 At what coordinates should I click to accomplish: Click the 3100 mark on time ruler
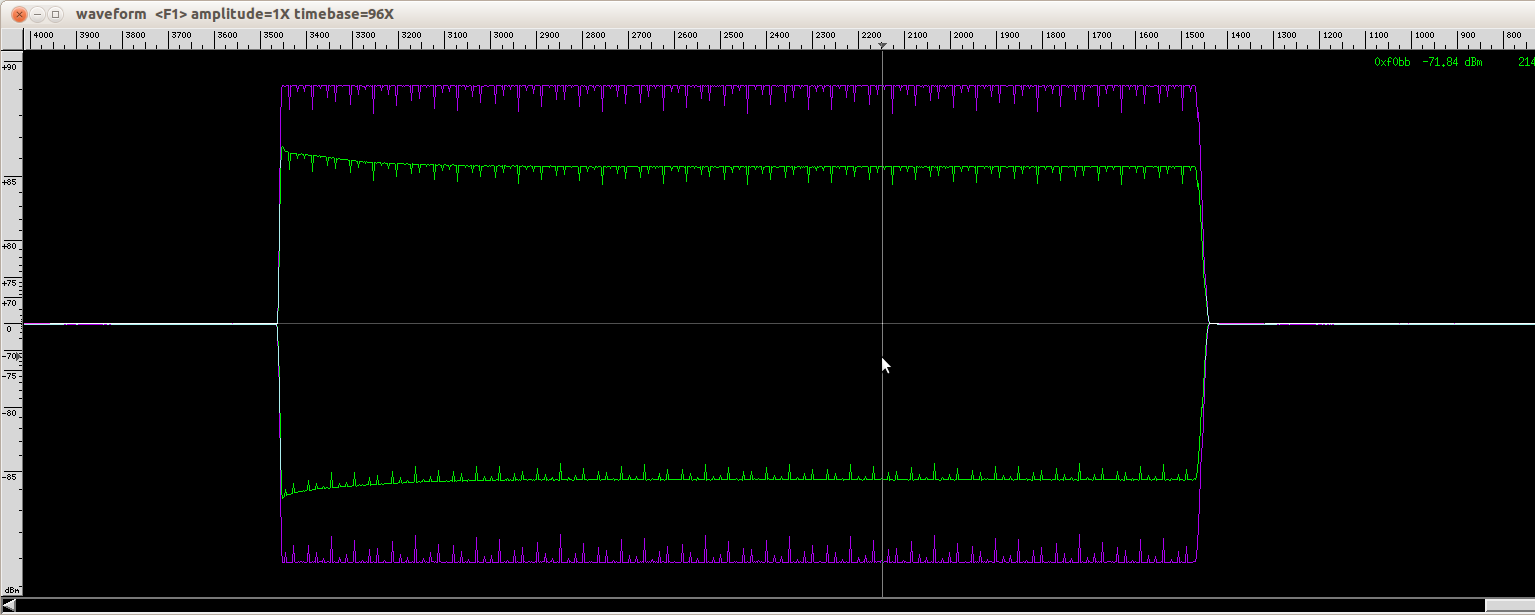[x=457, y=36]
